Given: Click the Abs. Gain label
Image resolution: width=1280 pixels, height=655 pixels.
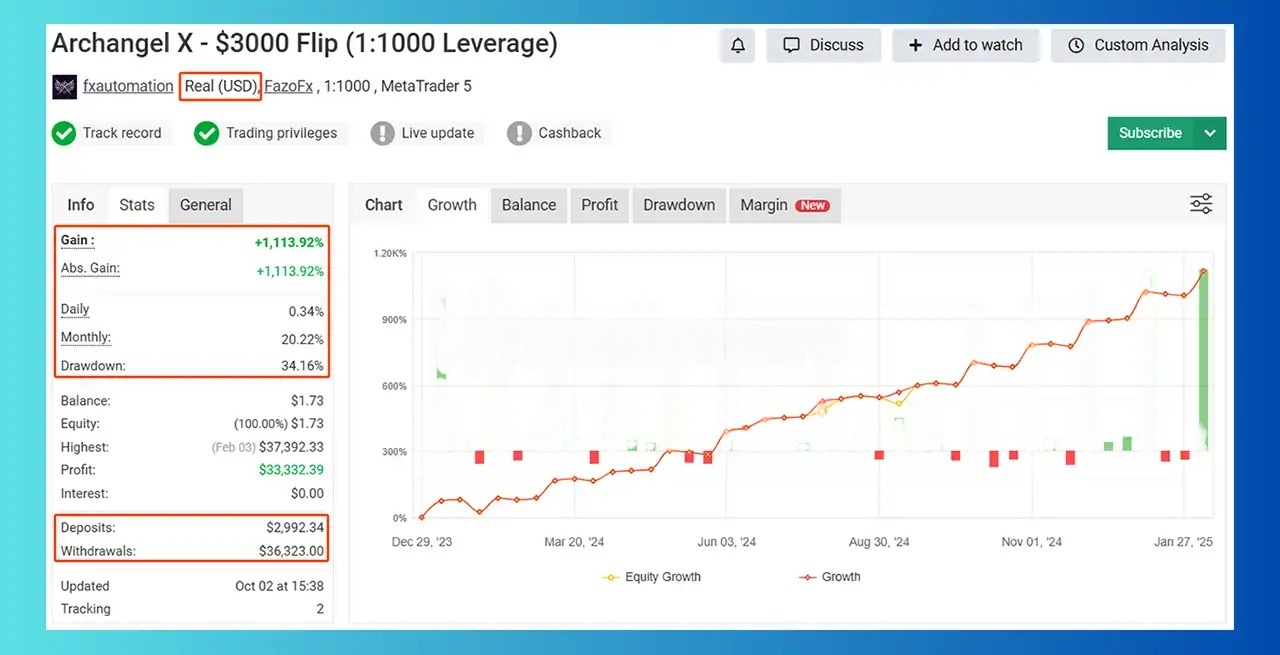Looking at the screenshot, I should point(90,268).
